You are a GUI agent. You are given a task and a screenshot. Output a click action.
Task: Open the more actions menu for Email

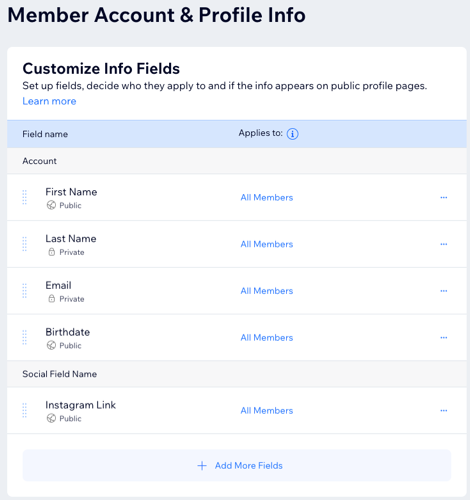click(443, 291)
